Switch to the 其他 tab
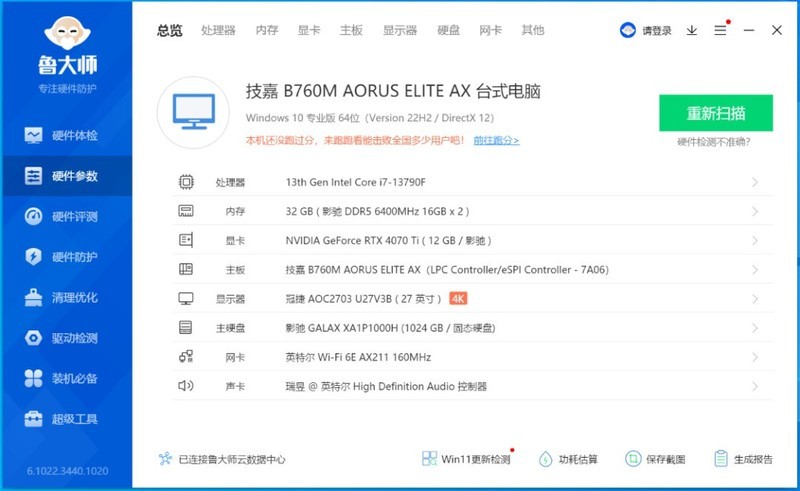800x491 pixels. 533,31
